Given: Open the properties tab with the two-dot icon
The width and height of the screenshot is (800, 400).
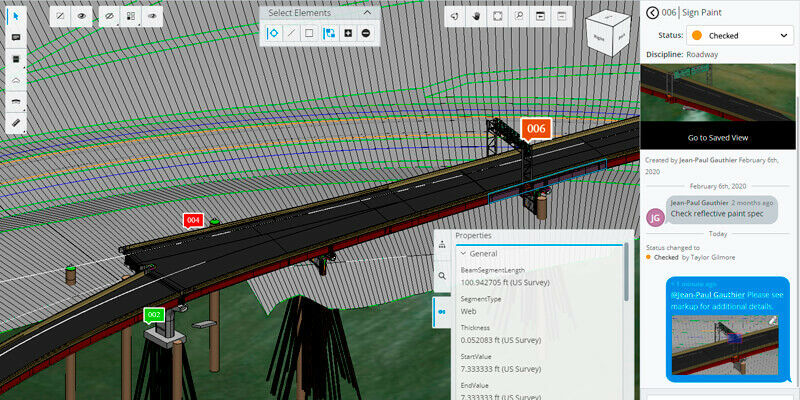Looking at the screenshot, I should [442, 312].
